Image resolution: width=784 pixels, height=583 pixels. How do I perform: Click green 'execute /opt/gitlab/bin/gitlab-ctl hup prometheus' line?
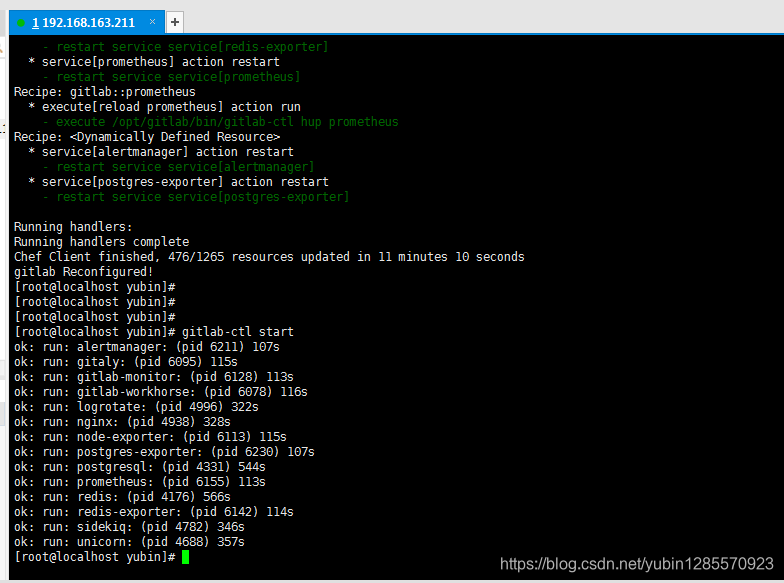click(220, 122)
